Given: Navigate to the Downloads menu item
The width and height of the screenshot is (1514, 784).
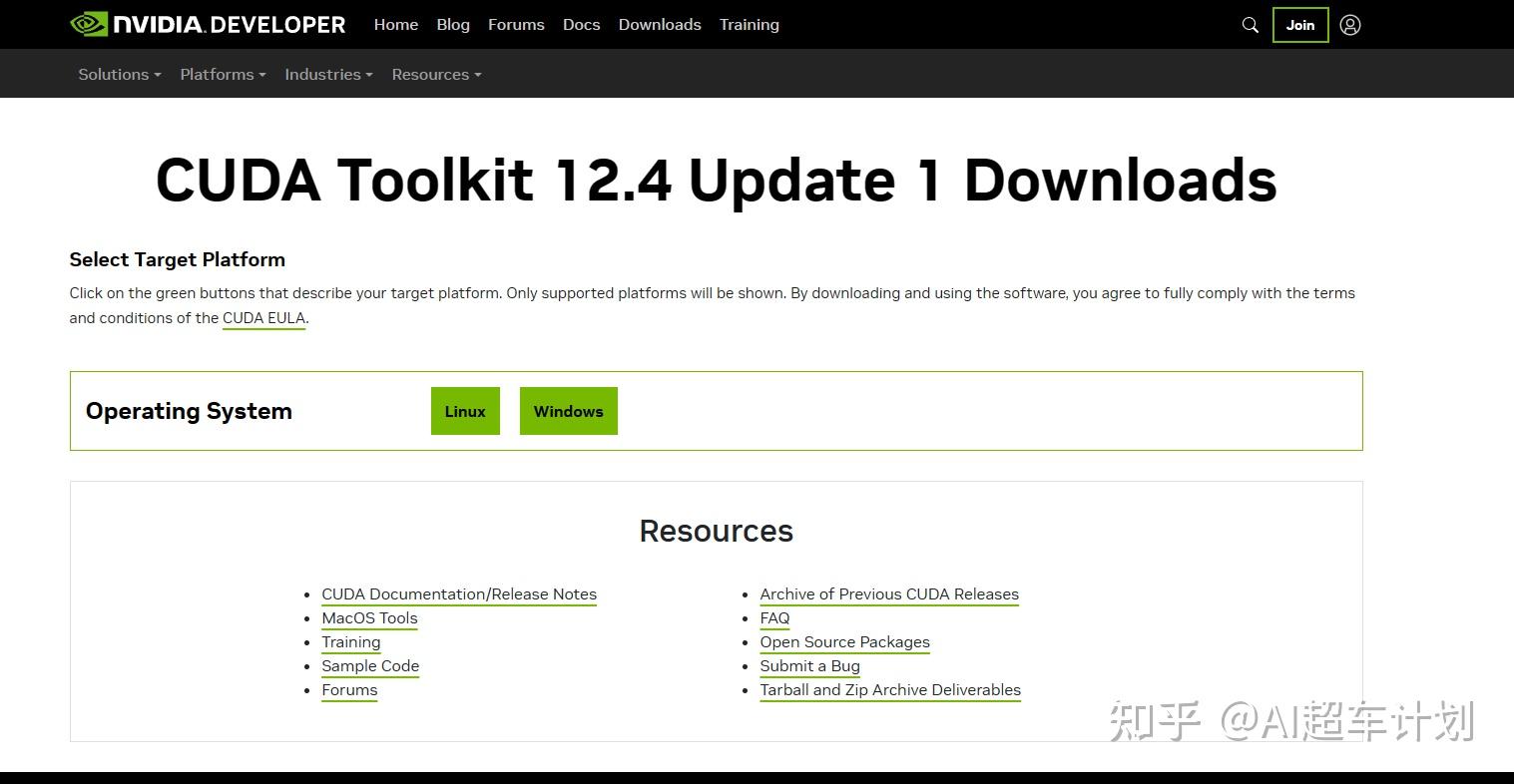Looking at the screenshot, I should coord(659,24).
